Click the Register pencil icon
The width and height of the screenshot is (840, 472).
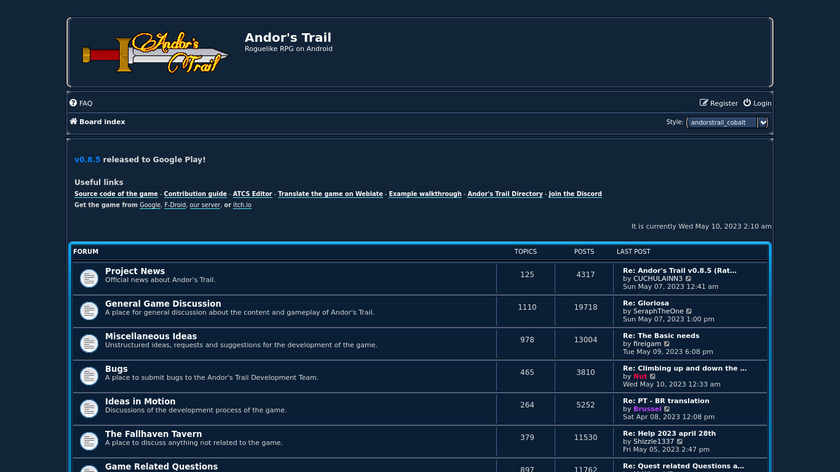coord(703,103)
